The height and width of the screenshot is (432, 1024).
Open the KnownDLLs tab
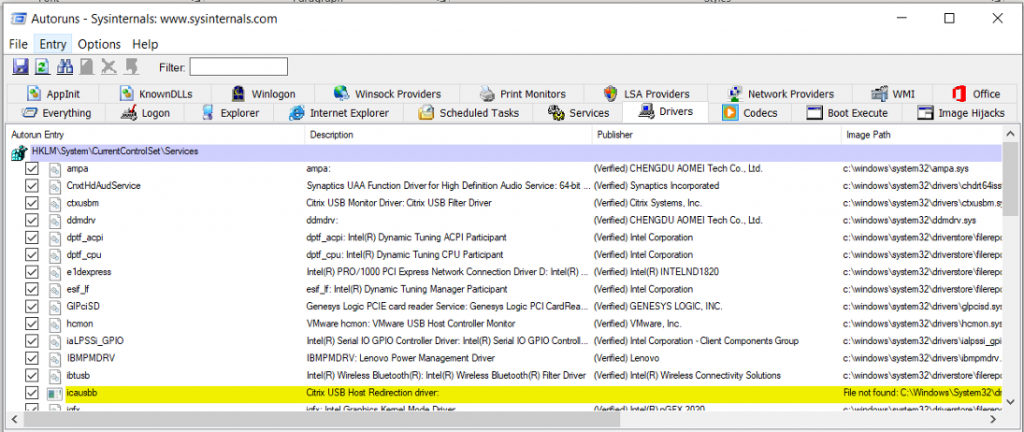tap(155, 94)
